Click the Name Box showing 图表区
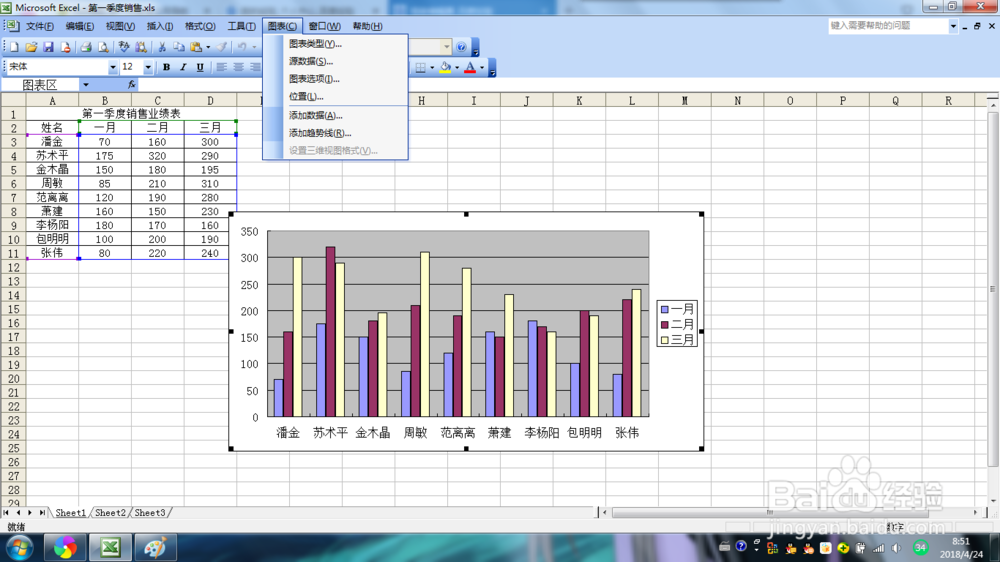Image resolution: width=1000 pixels, height=562 pixels. [40, 85]
